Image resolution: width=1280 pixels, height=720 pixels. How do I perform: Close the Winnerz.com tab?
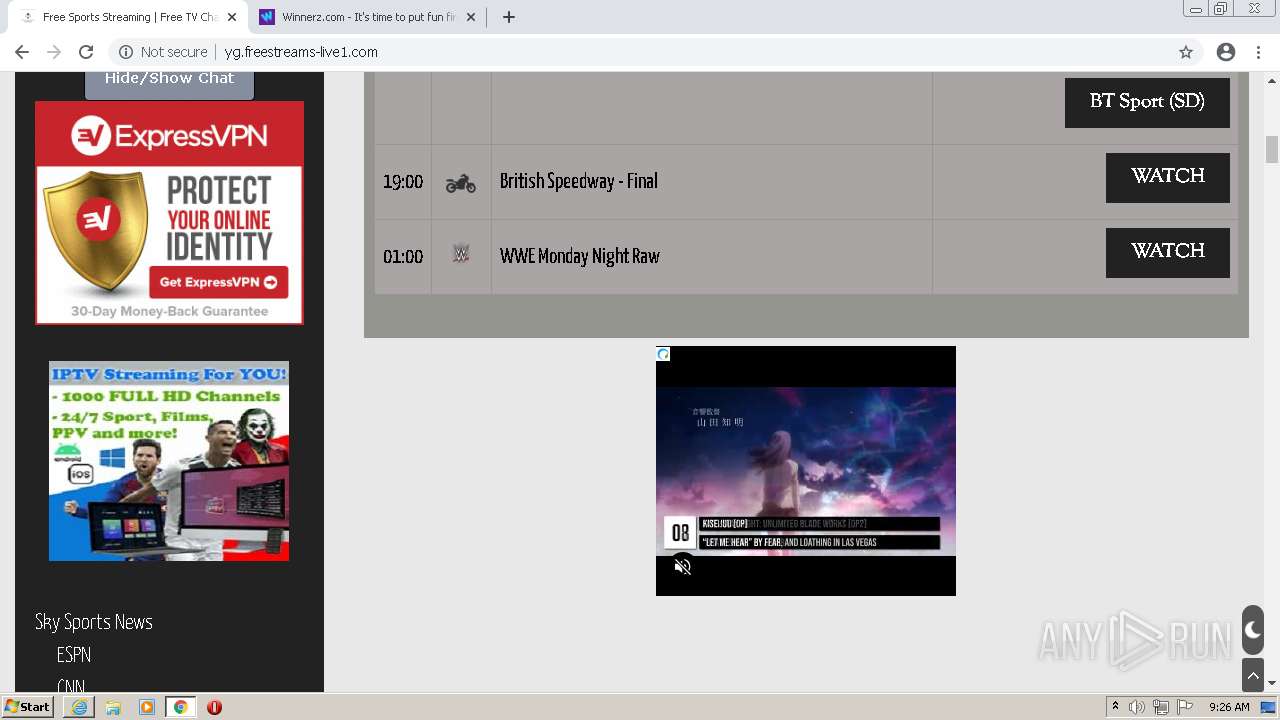(x=471, y=17)
